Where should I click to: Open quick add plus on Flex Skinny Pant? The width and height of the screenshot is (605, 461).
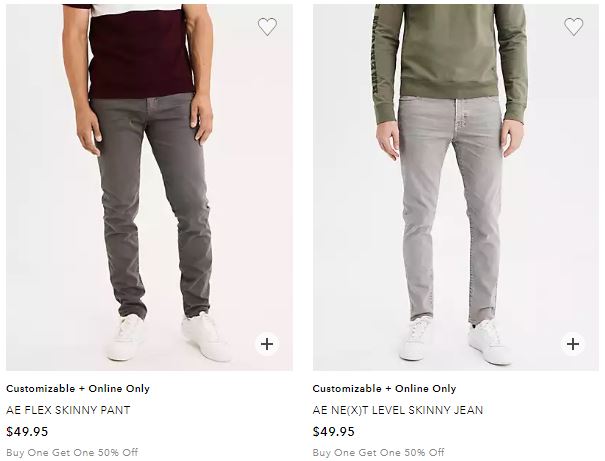pyautogui.click(x=267, y=344)
